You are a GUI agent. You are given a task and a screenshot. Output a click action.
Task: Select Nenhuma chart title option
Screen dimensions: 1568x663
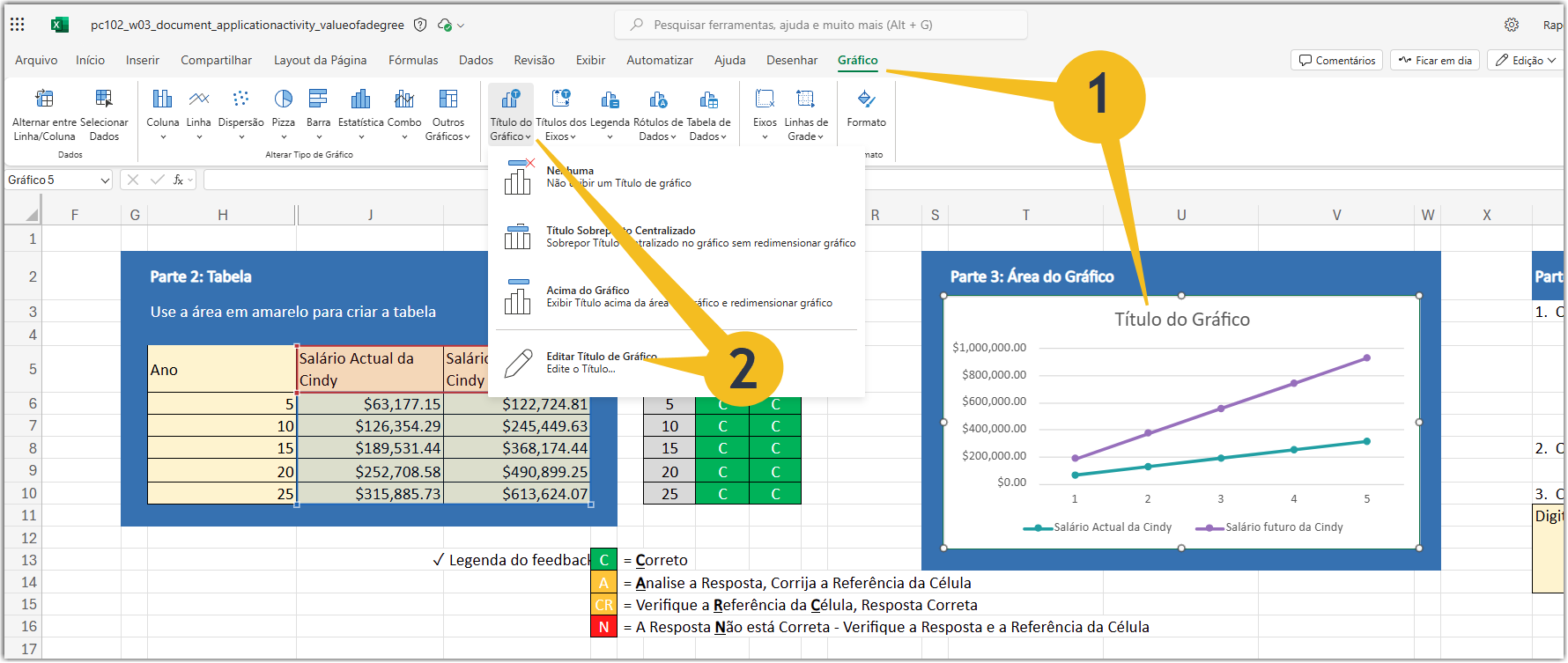point(676,177)
